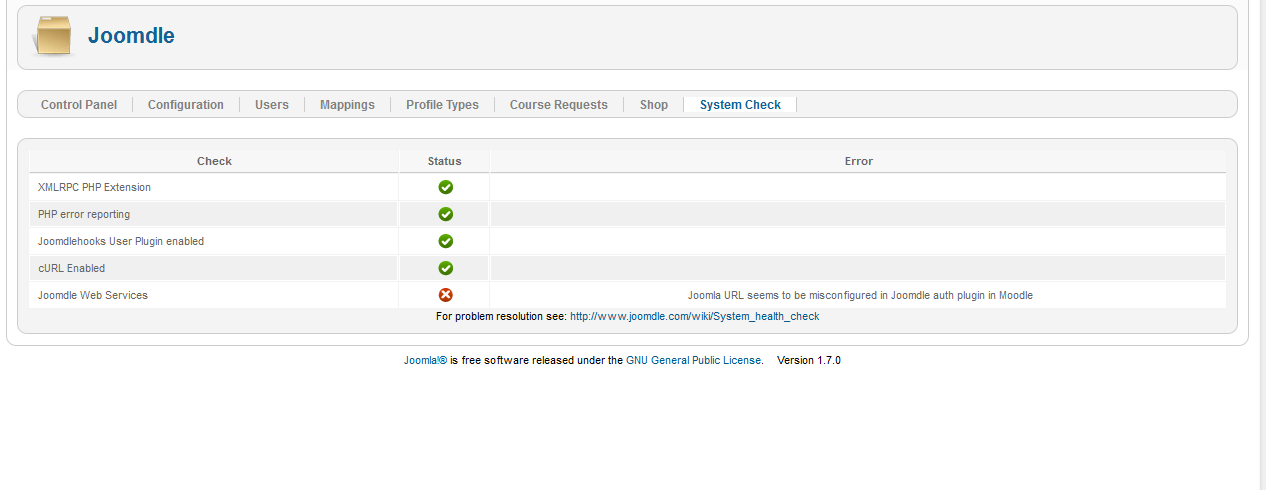Click red error icon for Joomdle Web Services
The image size is (1266, 490).
pyautogui.click(x=445, y=295)
